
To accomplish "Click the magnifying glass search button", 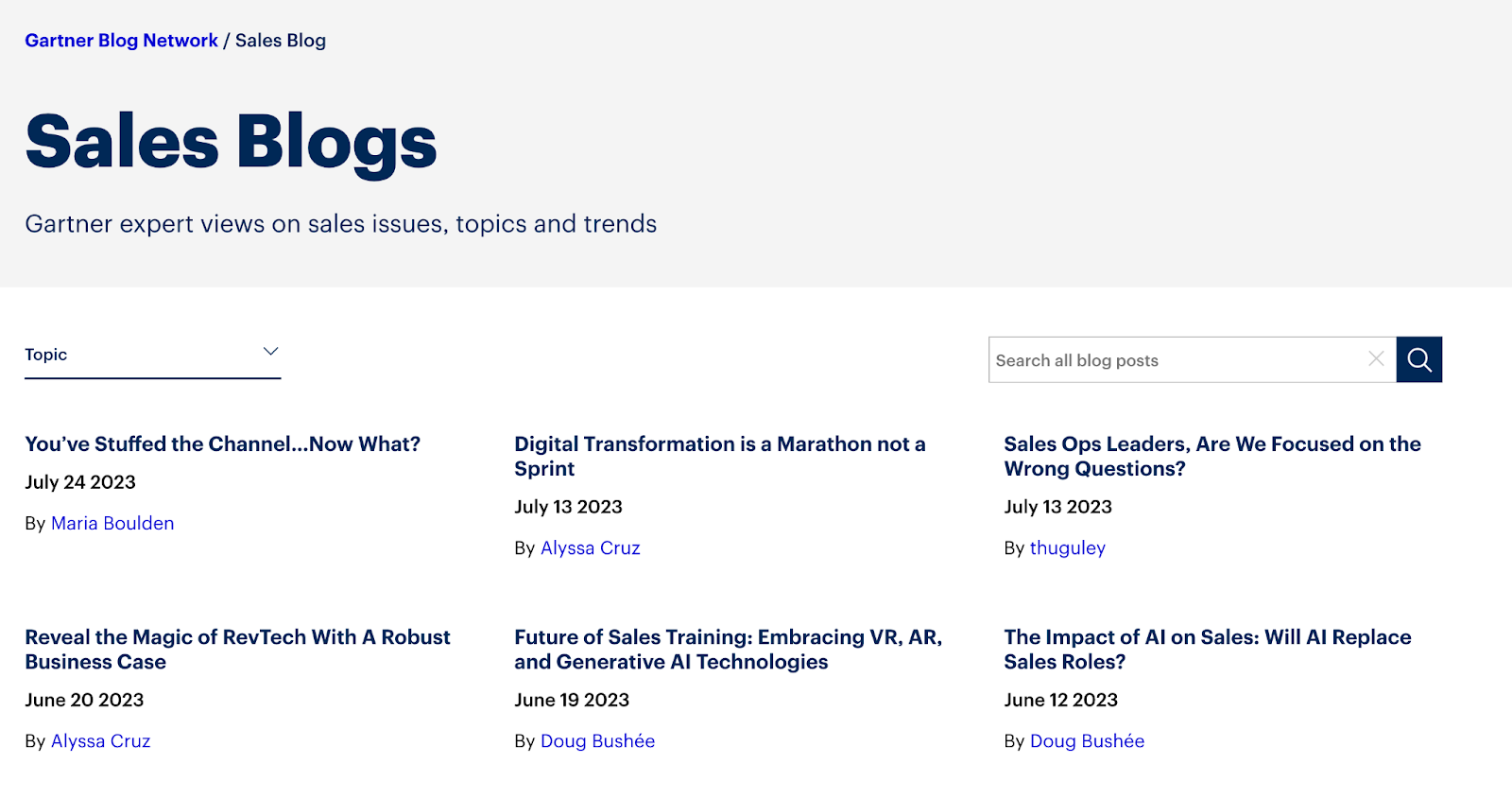I will [x=1418, y=359].
